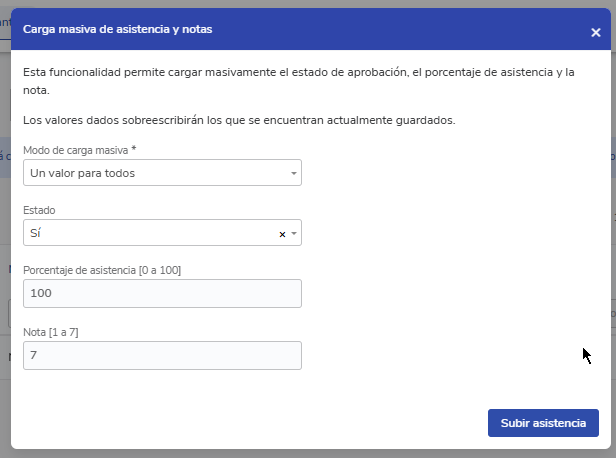Click the 'Sí' value in Estado field
This screenshot has height=458, width=616.
[x=36, y=233]
